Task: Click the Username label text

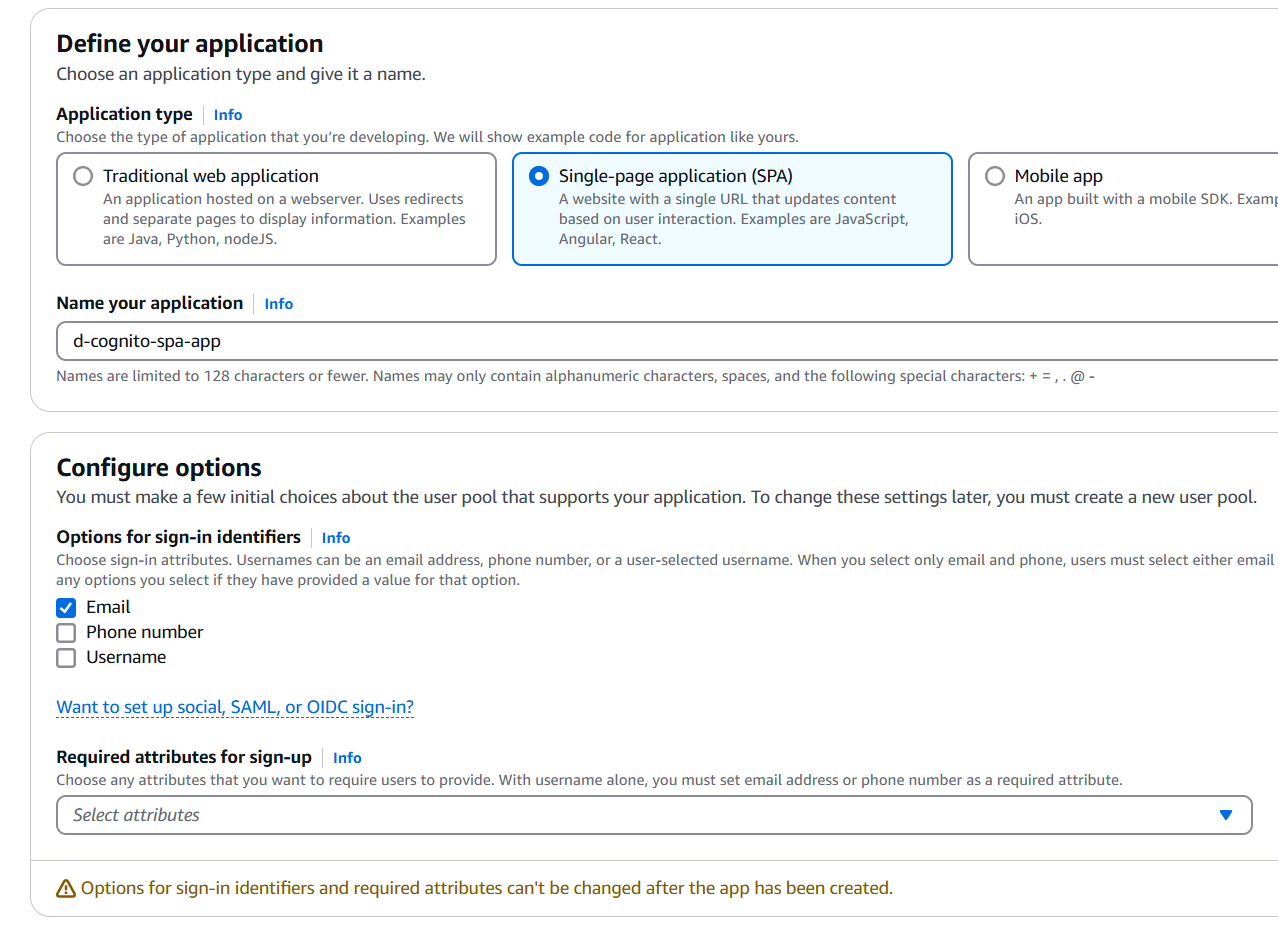Action: click(126, 658)
